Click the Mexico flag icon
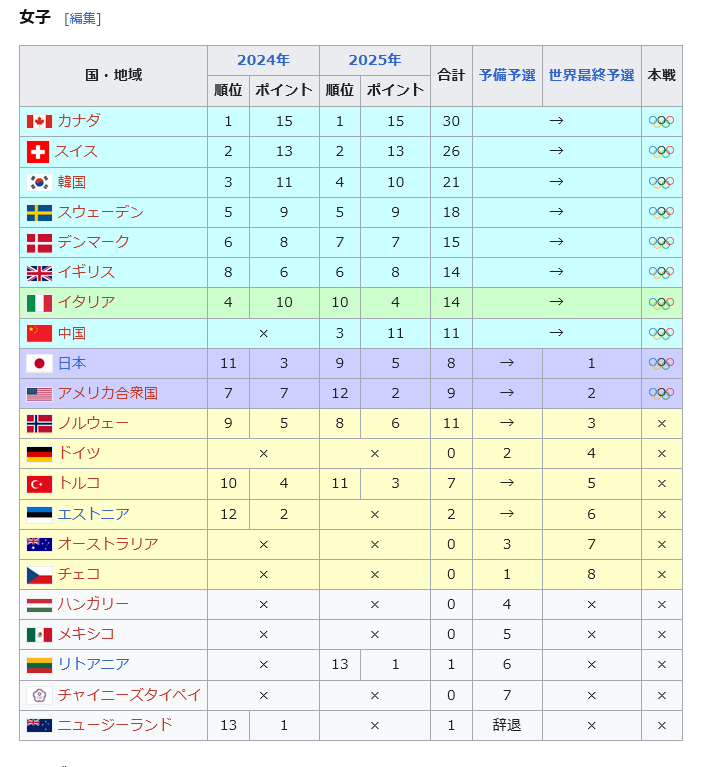 (x=39, y=634)
